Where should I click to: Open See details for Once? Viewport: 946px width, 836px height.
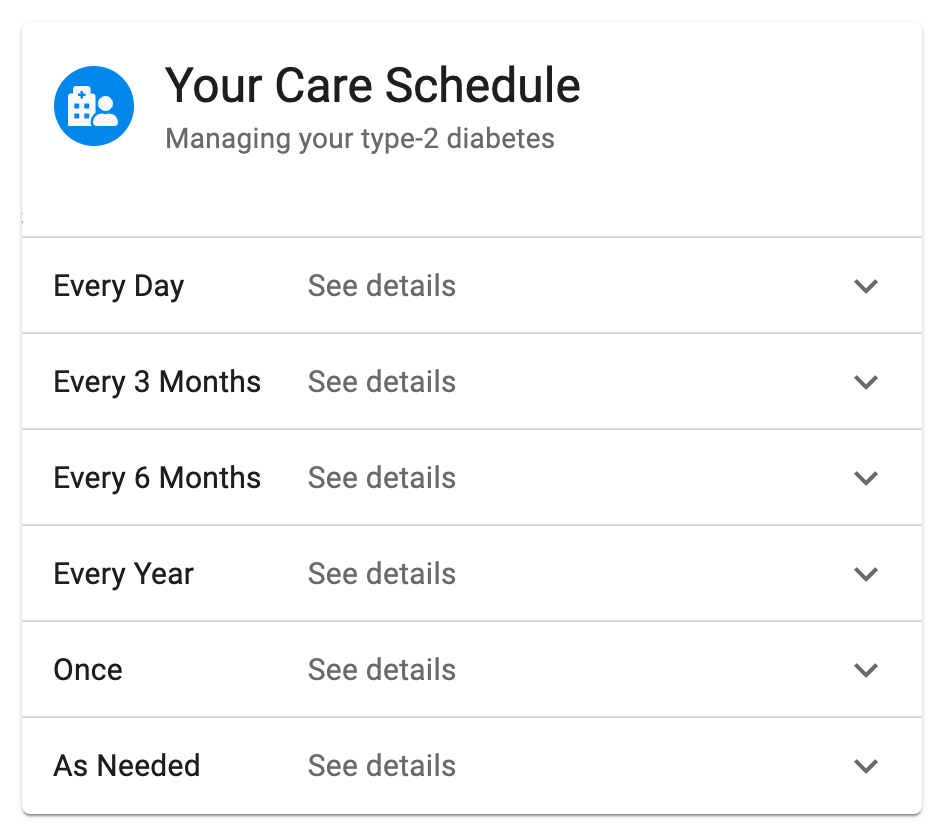point(382,670)
